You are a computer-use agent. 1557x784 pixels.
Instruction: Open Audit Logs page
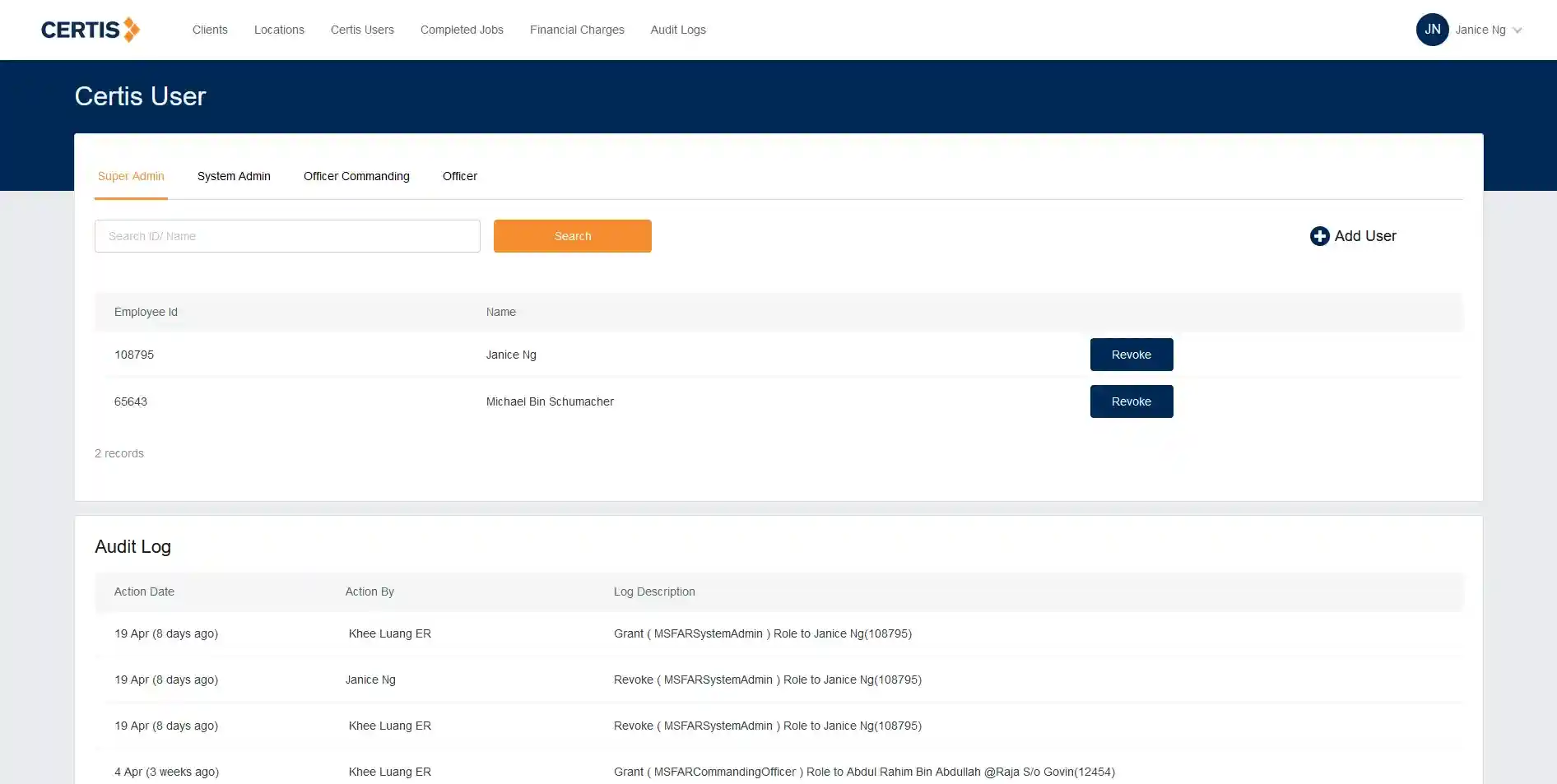click(x=678, y=30)
